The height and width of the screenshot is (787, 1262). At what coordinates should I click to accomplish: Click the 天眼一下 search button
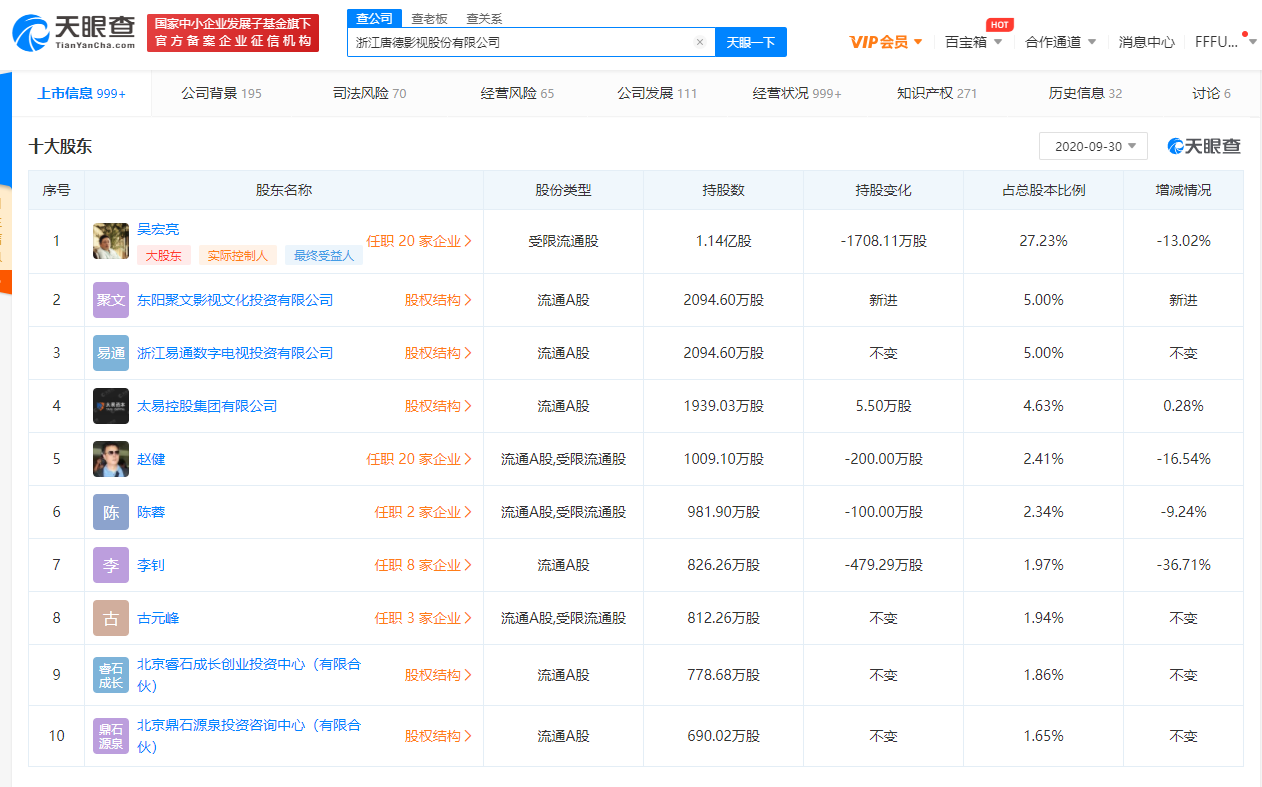[x=751, y=42]
